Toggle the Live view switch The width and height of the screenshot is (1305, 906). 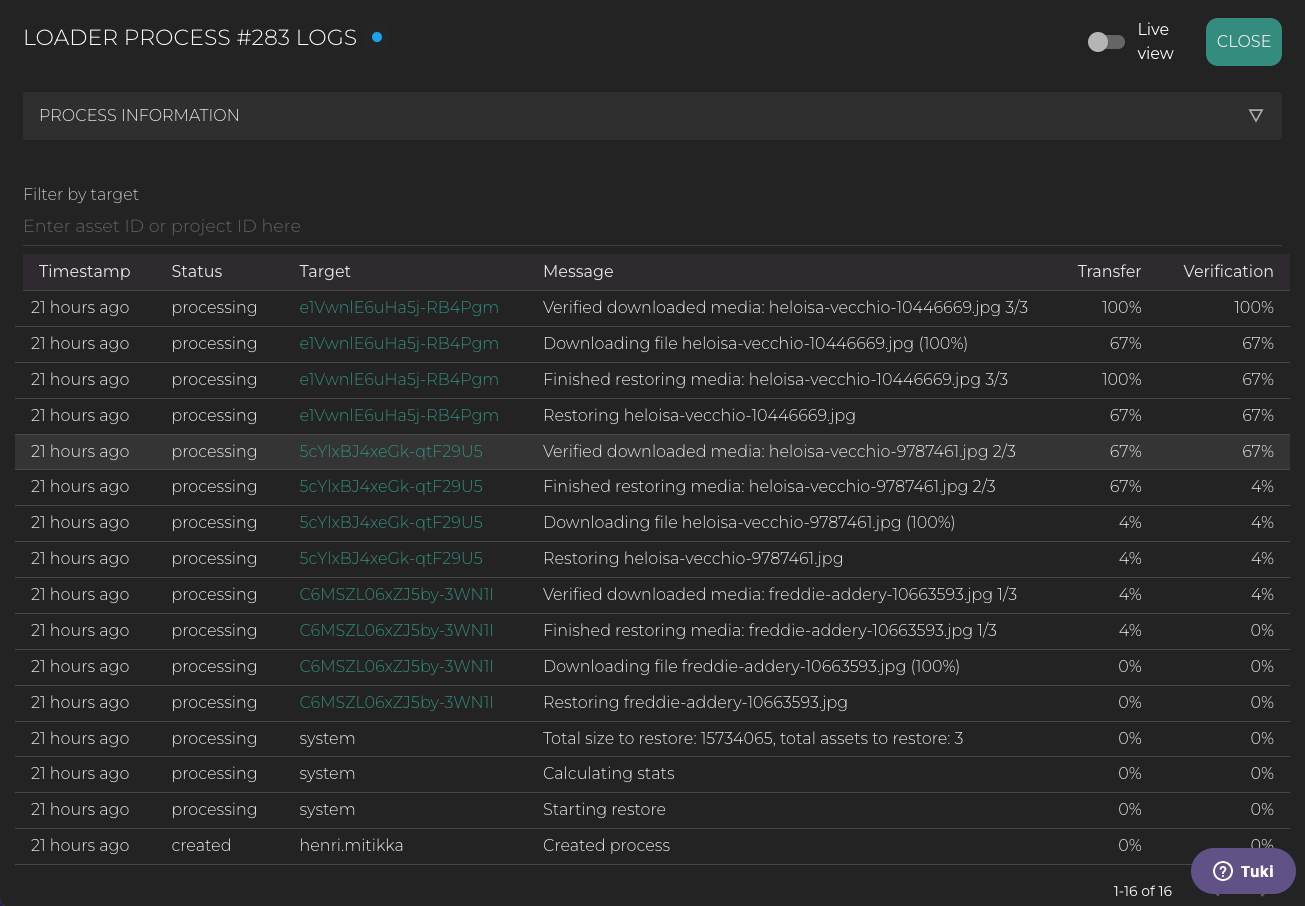click(1106, 42)
